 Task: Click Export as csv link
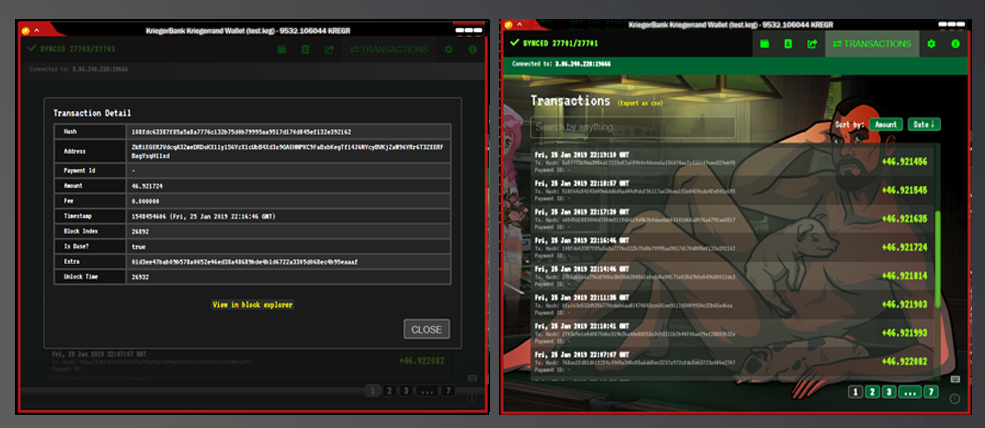639,102
